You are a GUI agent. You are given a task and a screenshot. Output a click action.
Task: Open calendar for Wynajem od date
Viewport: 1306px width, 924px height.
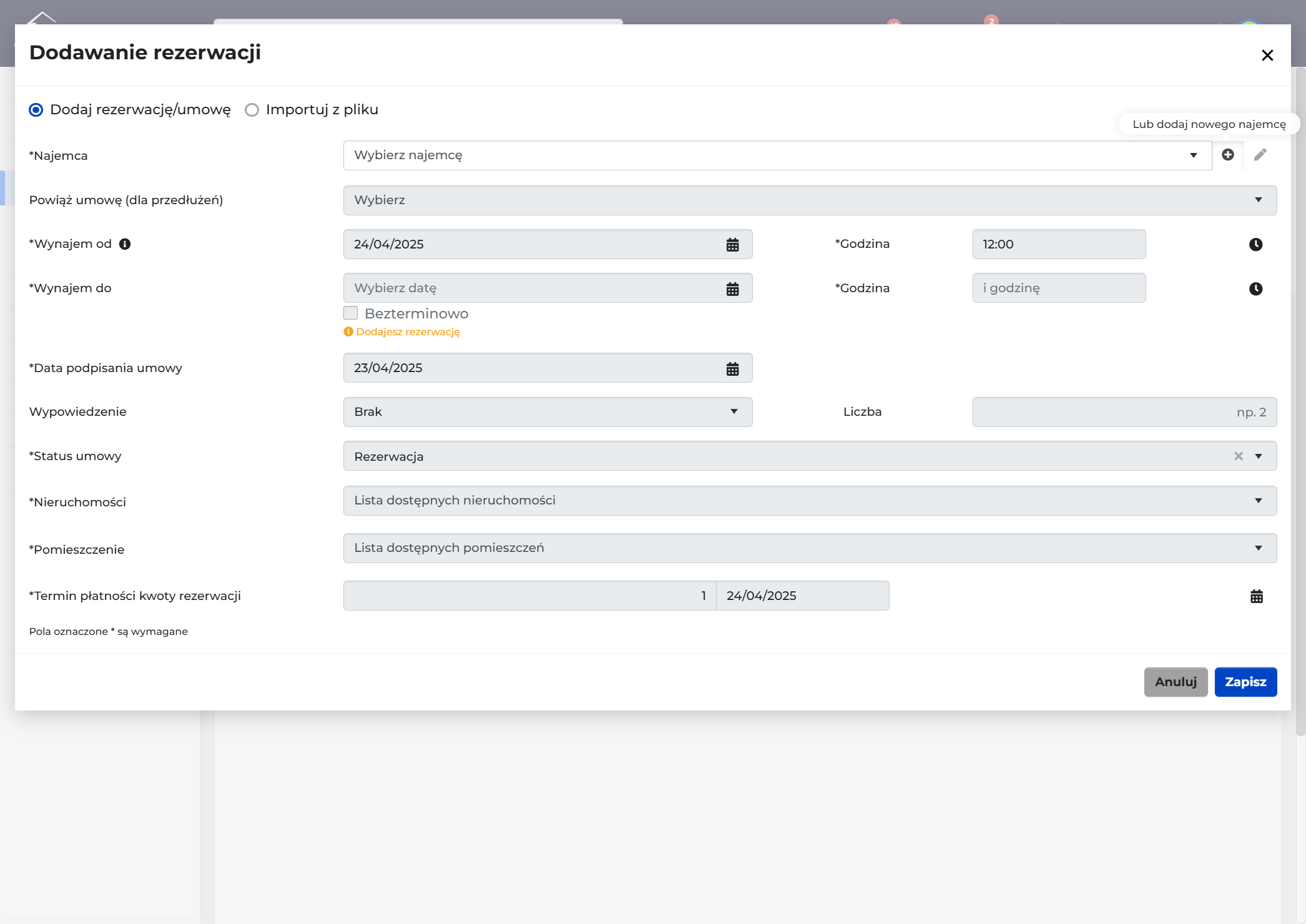[732, 245]
